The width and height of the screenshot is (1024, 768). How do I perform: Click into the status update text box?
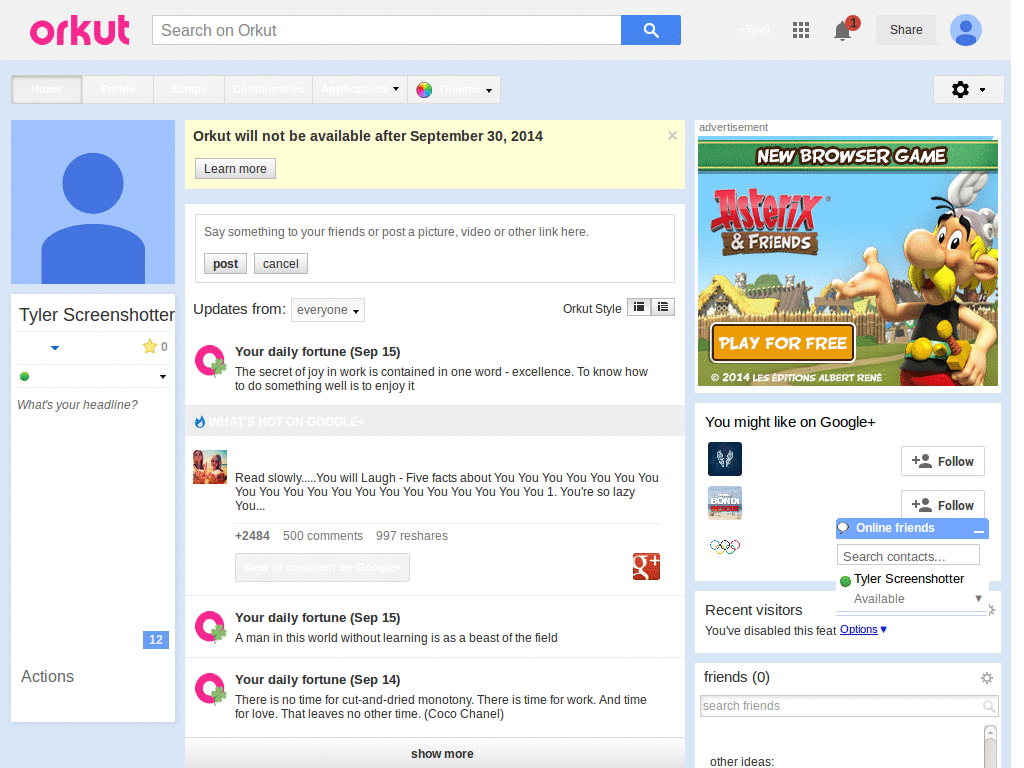pos(434,232)
